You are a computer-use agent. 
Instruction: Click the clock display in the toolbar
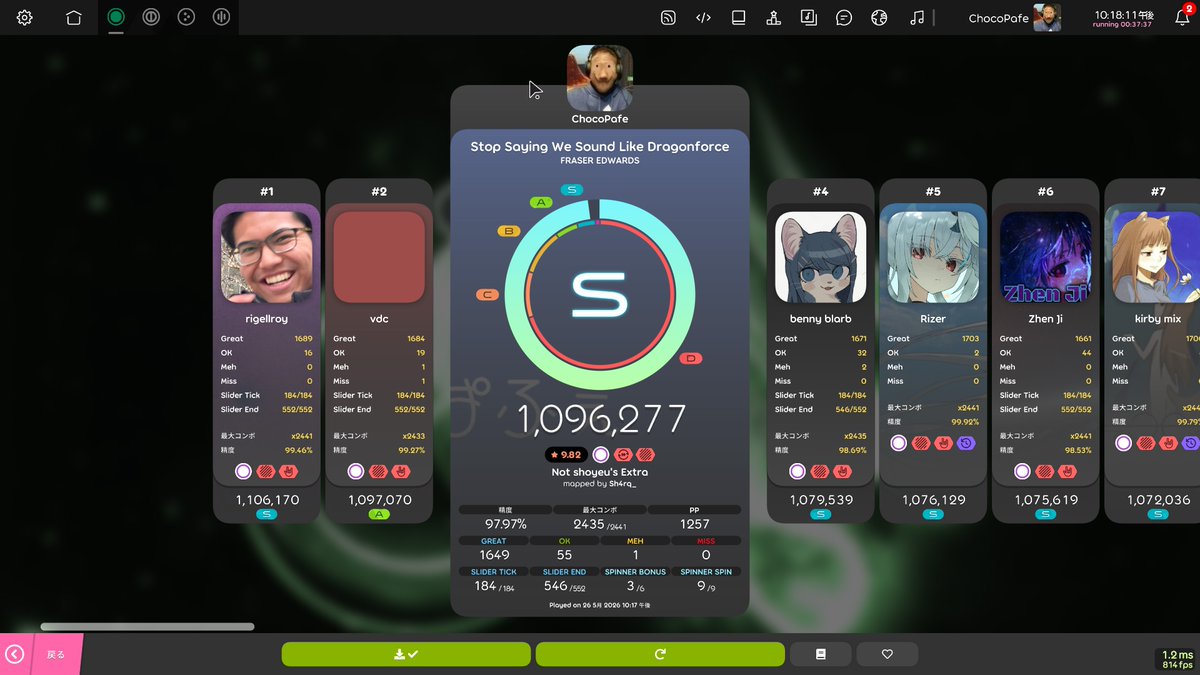tap(1123, 18)
